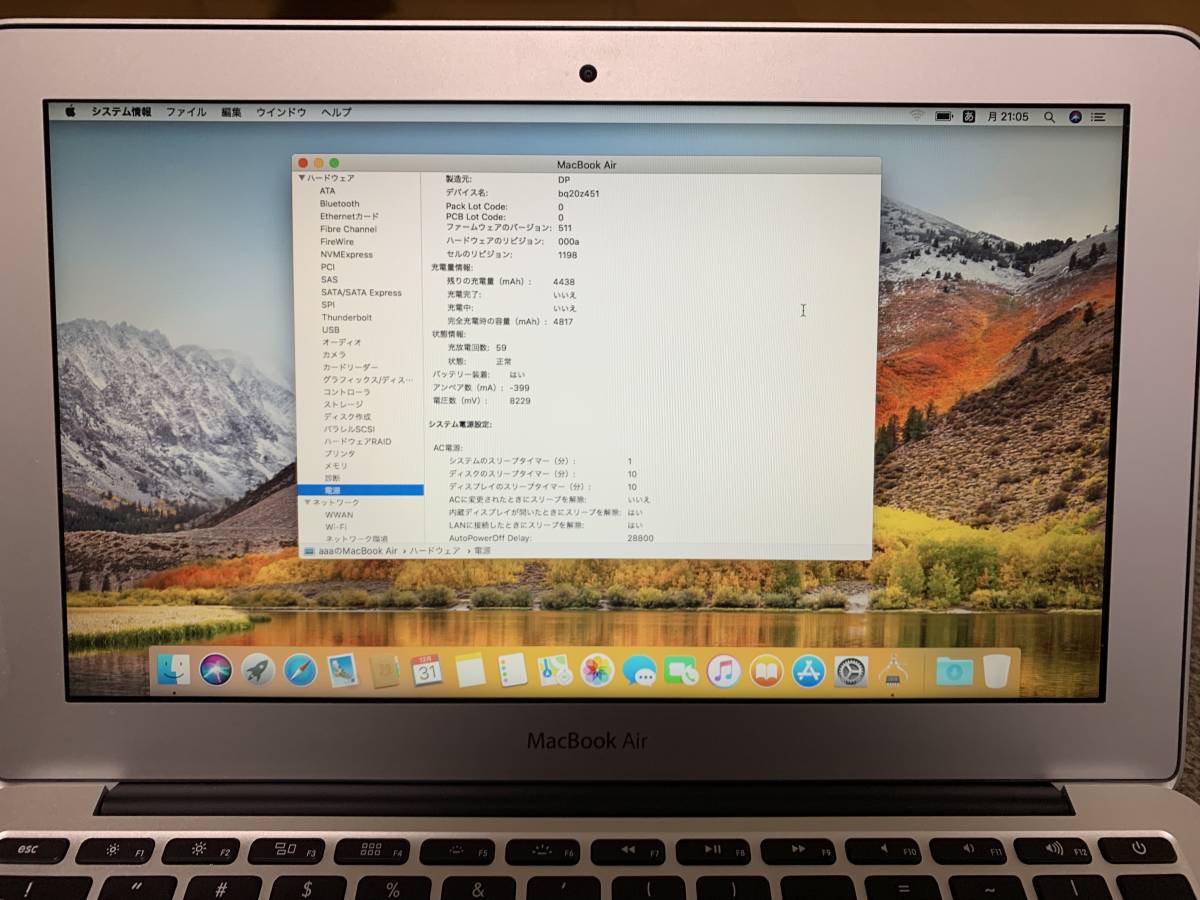Open the ウインドウ menu

click(x=281, y=113)
